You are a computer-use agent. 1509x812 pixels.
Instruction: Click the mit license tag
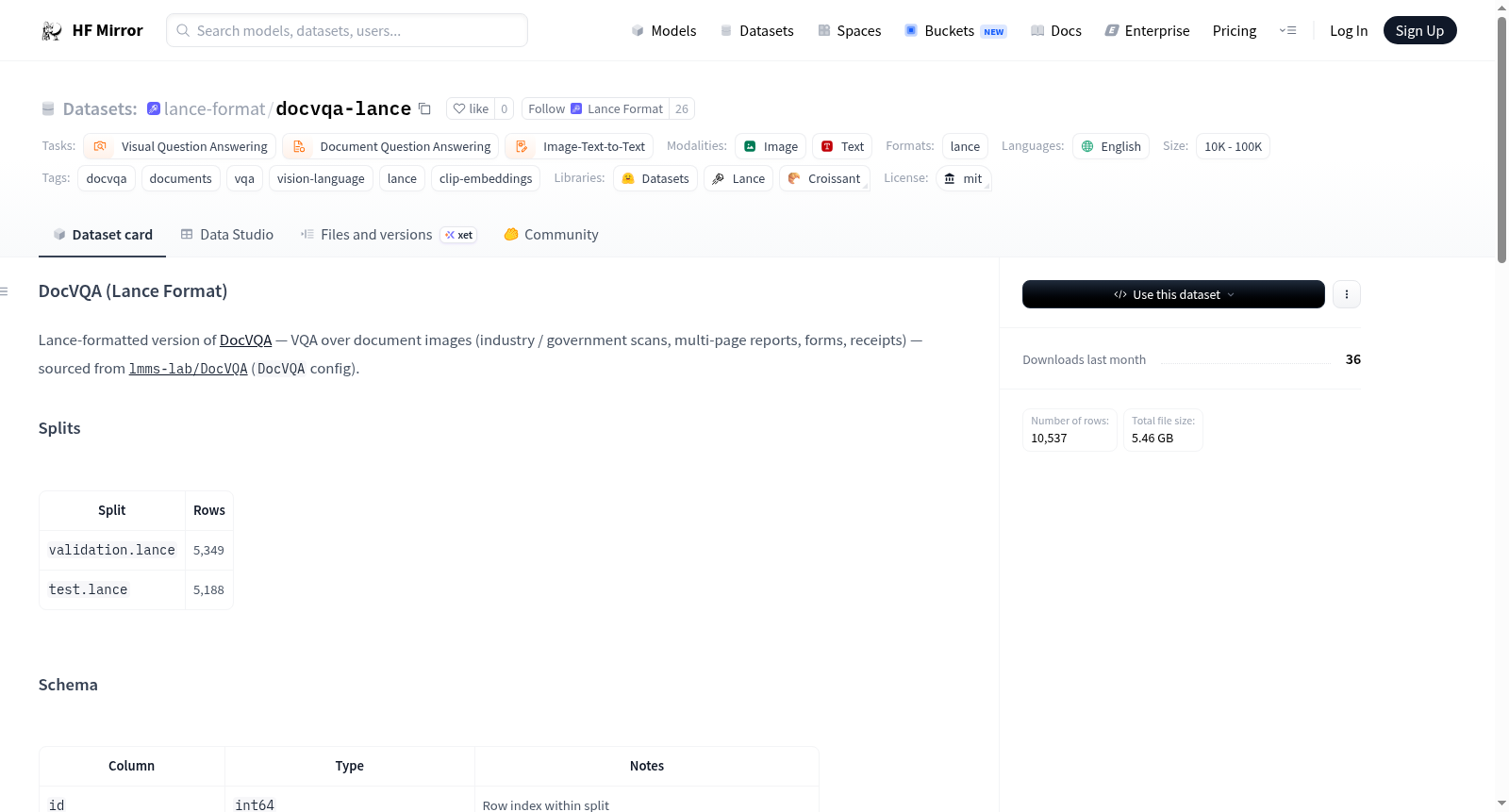pyautogui.click(x=964, y=178)
